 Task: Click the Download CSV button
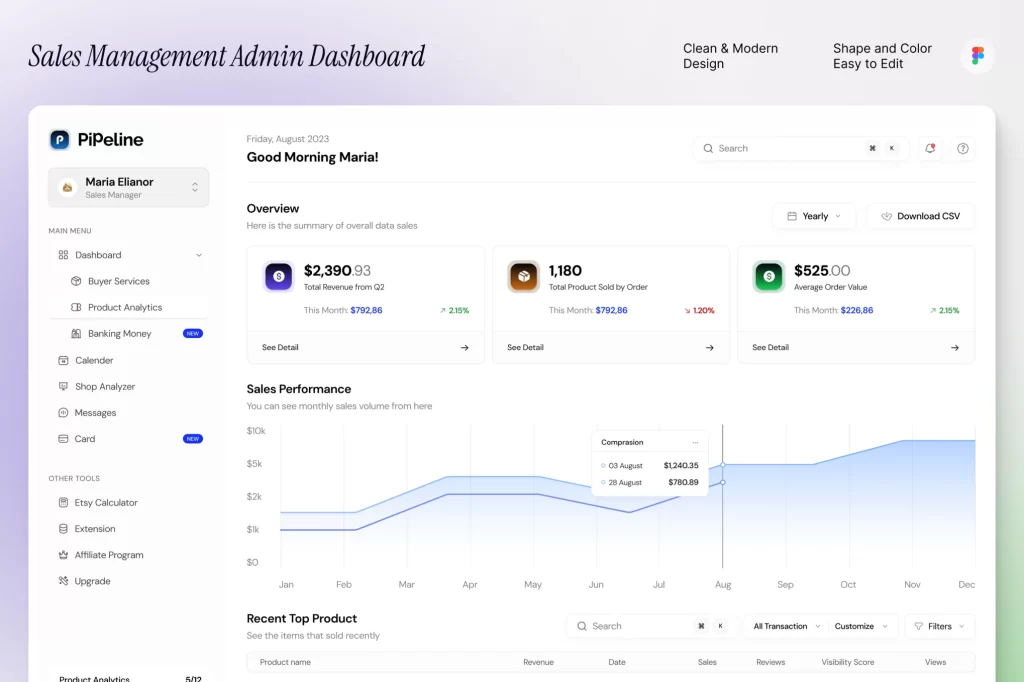pos(920,216)
